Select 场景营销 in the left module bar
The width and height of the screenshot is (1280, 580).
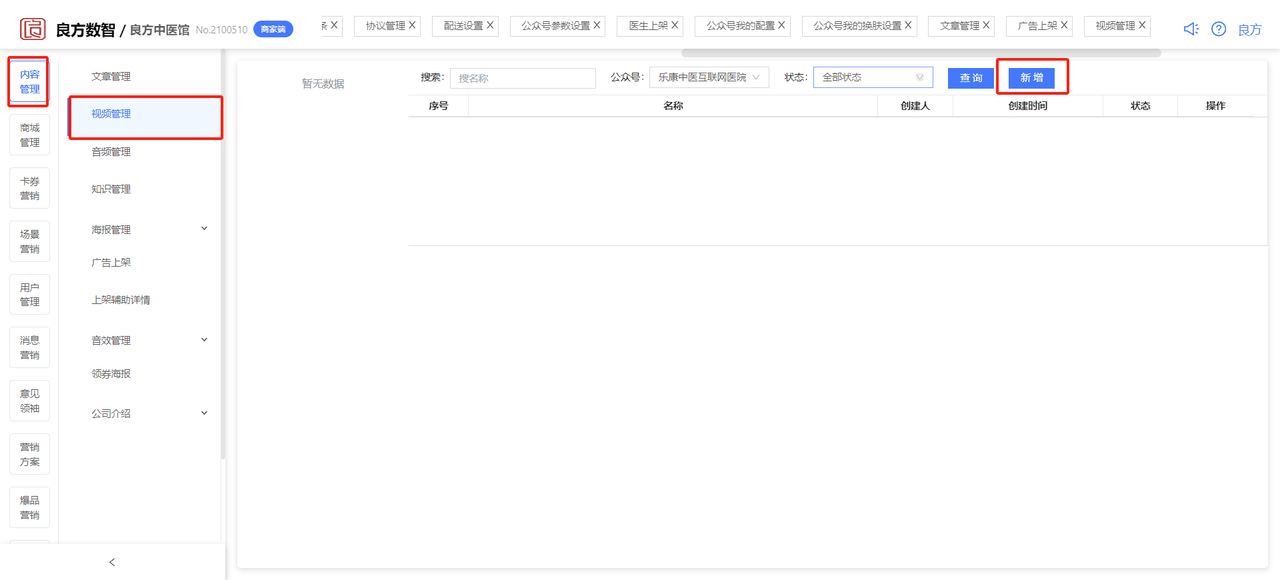30,241
